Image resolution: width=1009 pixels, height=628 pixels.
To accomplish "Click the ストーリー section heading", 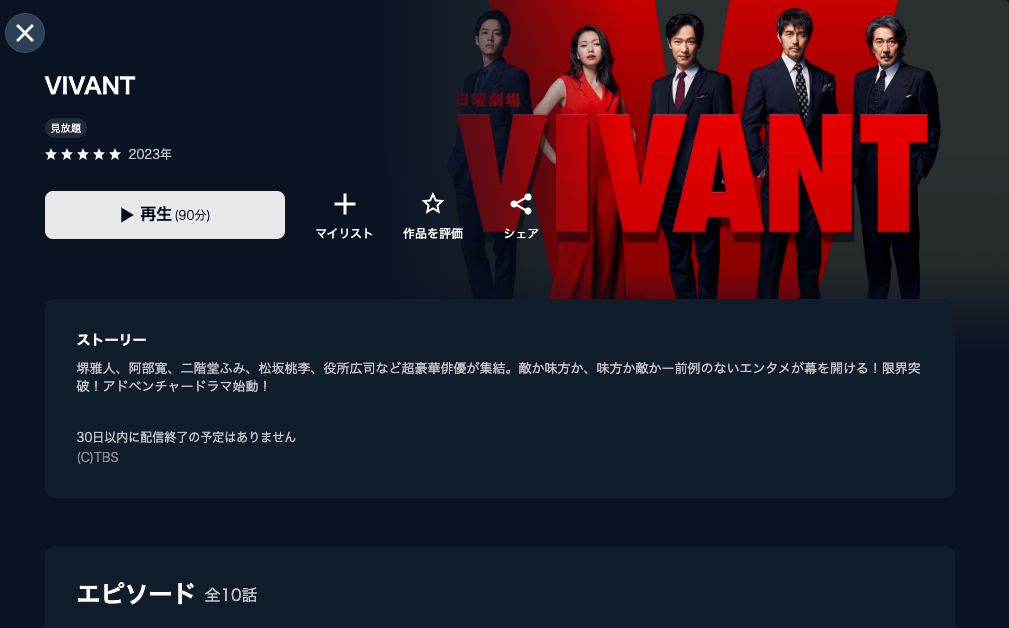I will pyautogui.click(x=111, y=340).
